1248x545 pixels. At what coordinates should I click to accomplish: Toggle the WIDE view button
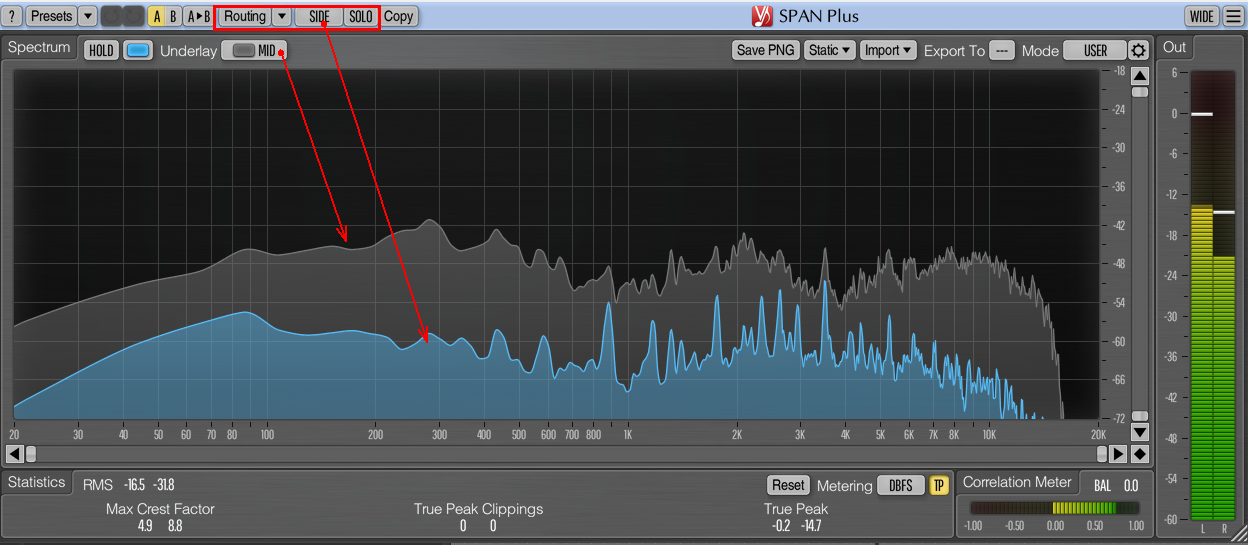pyautogui.click(x=1201, y=16)
